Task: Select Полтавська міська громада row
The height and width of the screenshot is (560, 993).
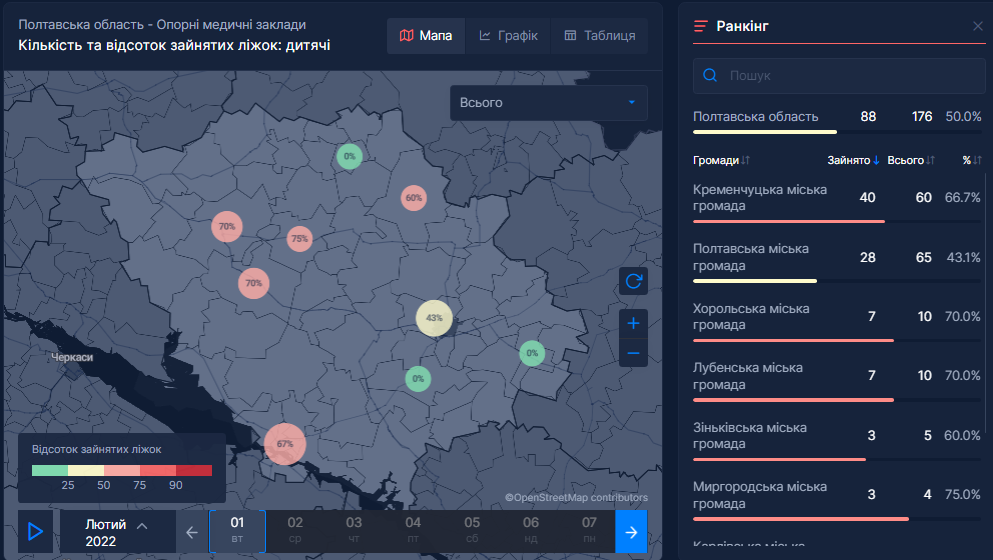Action: (837, 261)
